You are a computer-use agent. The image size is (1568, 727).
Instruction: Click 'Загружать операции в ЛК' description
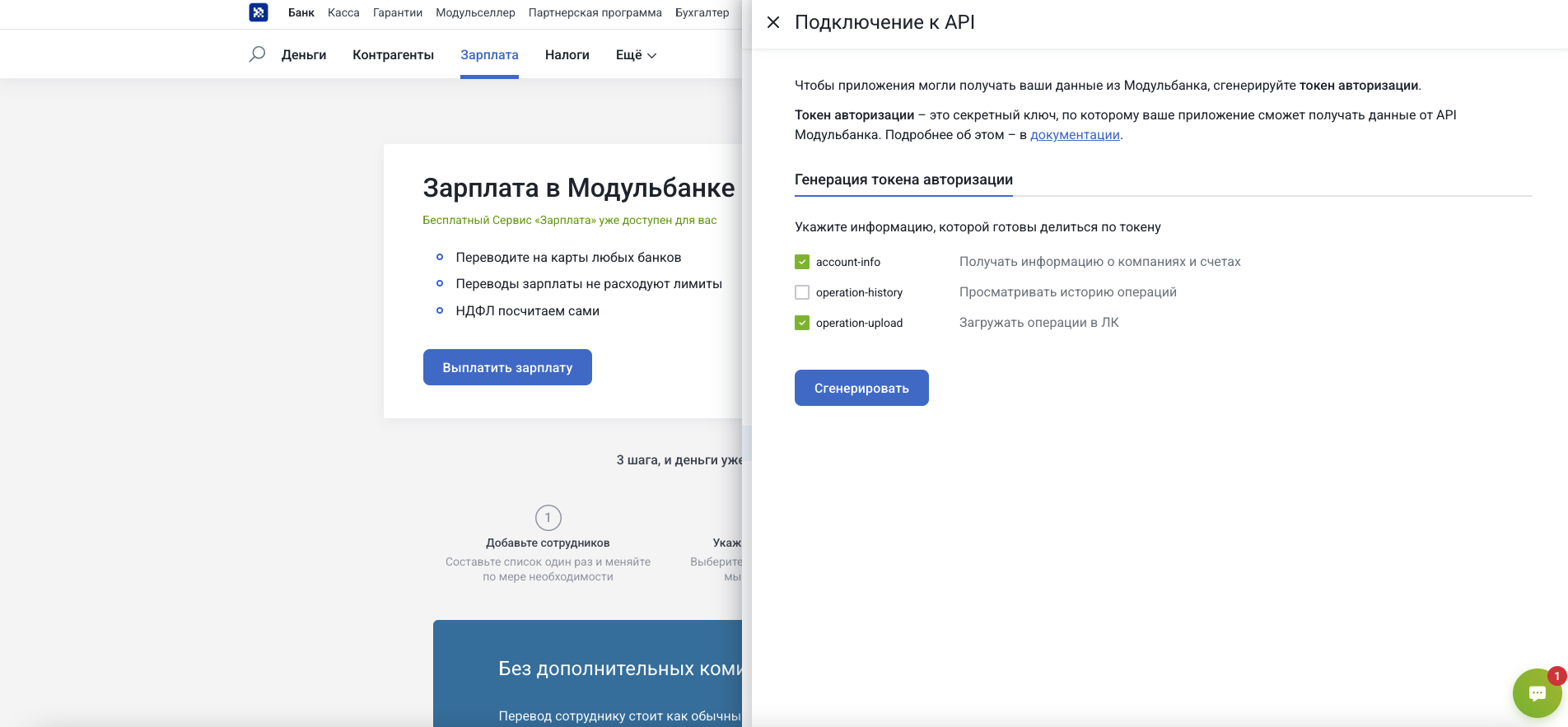coord(1039,323)
